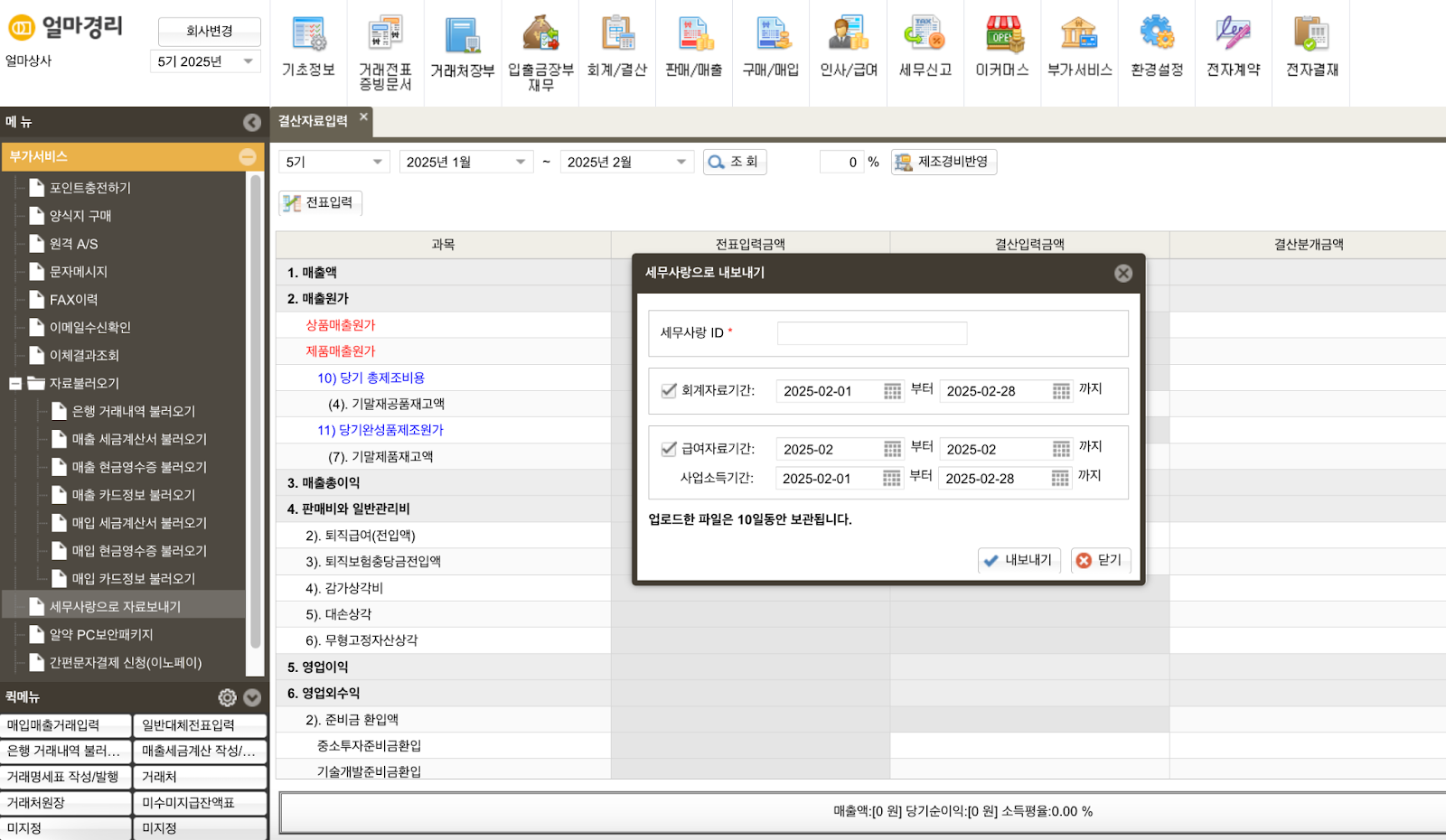Open the 전자계약 icon

click(x=1234, y=46)
